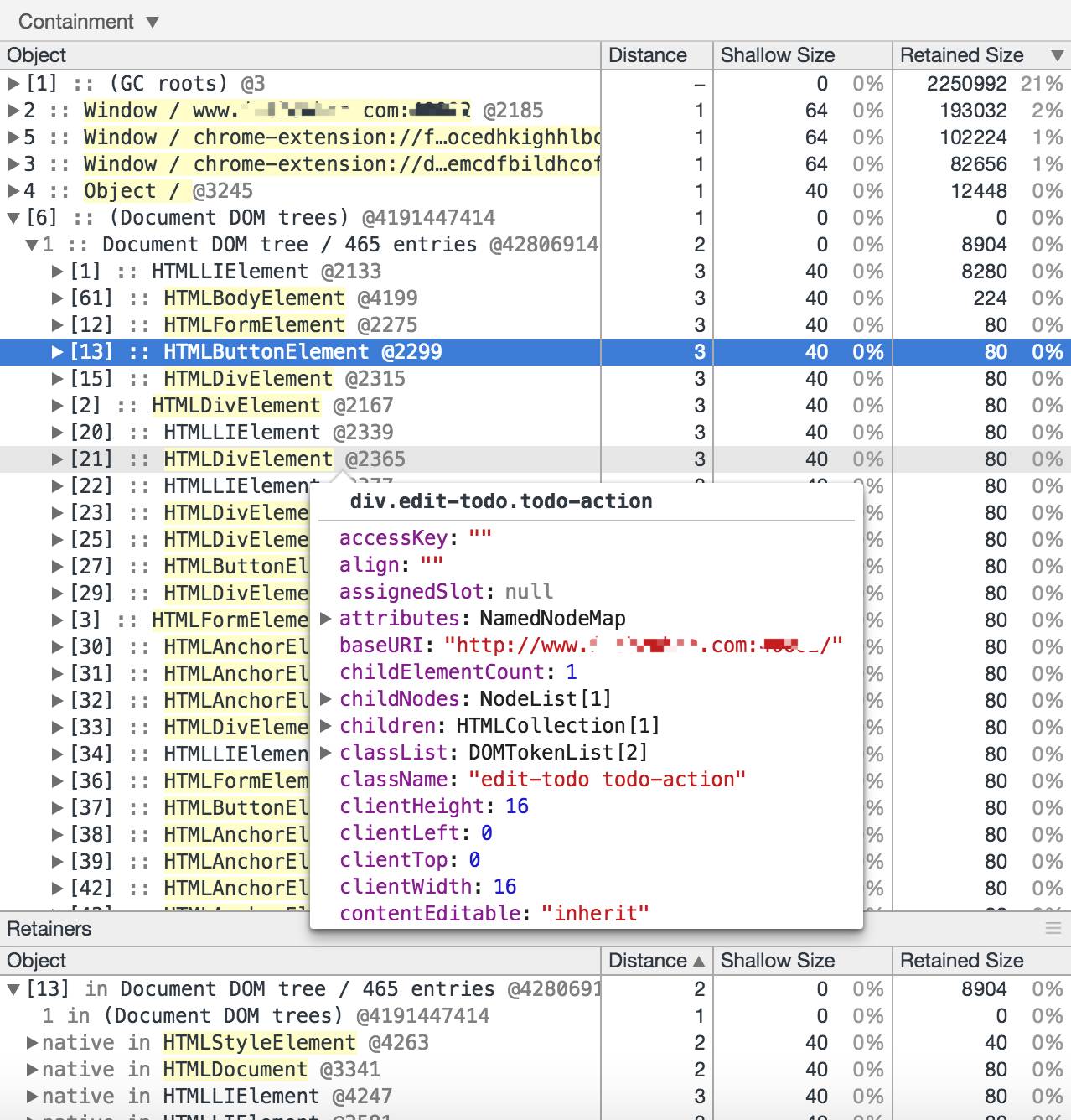The height and width of the screenshot is (1120, 1071).
Task: Collapse the Document DOM tree / 465 entries node
Action: (32, 245)
